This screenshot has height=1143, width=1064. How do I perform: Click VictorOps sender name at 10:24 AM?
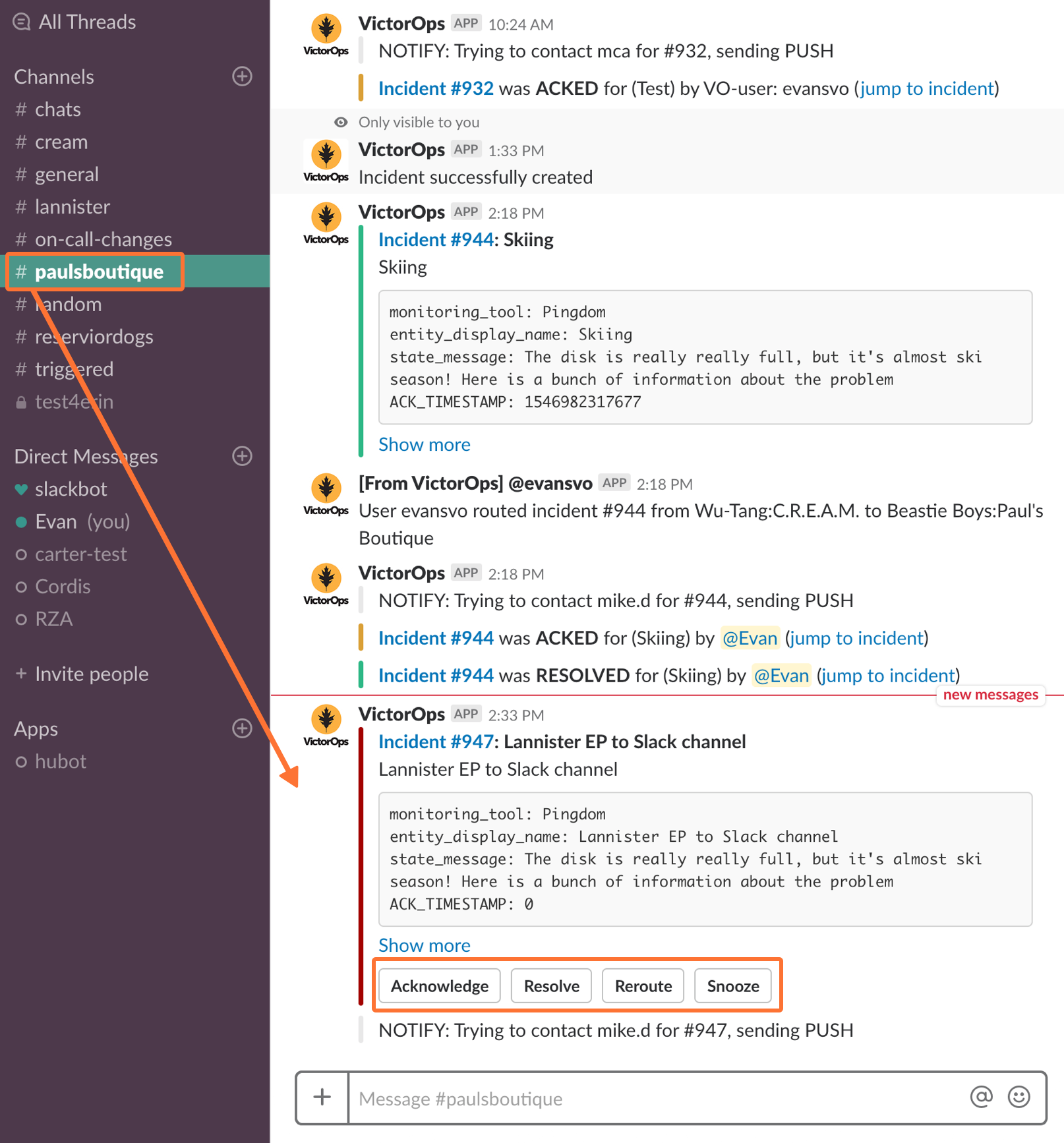401,23
